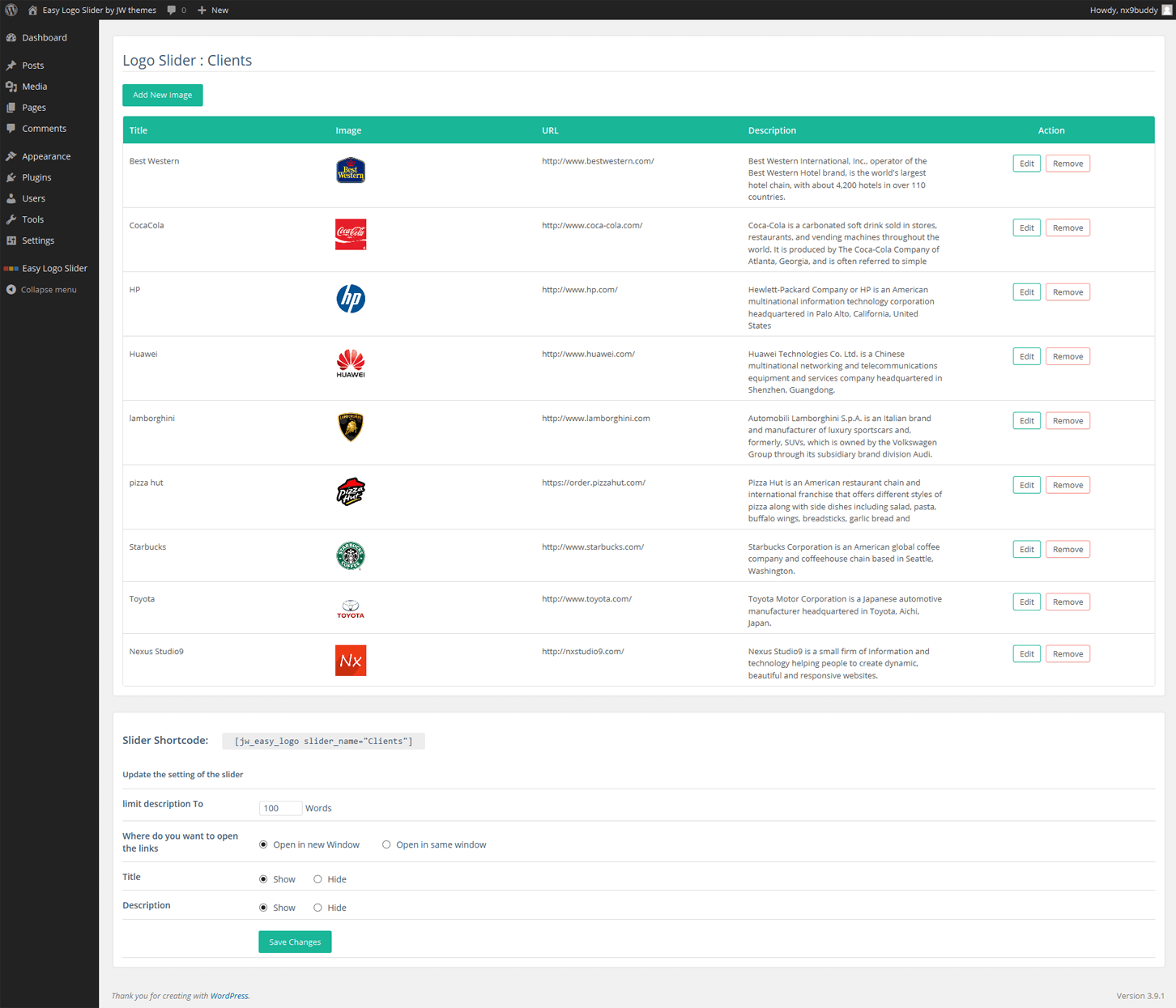1176x1008 pixels.
Task: Open the Dashboard menu item
Action: [x=45, y=37]
